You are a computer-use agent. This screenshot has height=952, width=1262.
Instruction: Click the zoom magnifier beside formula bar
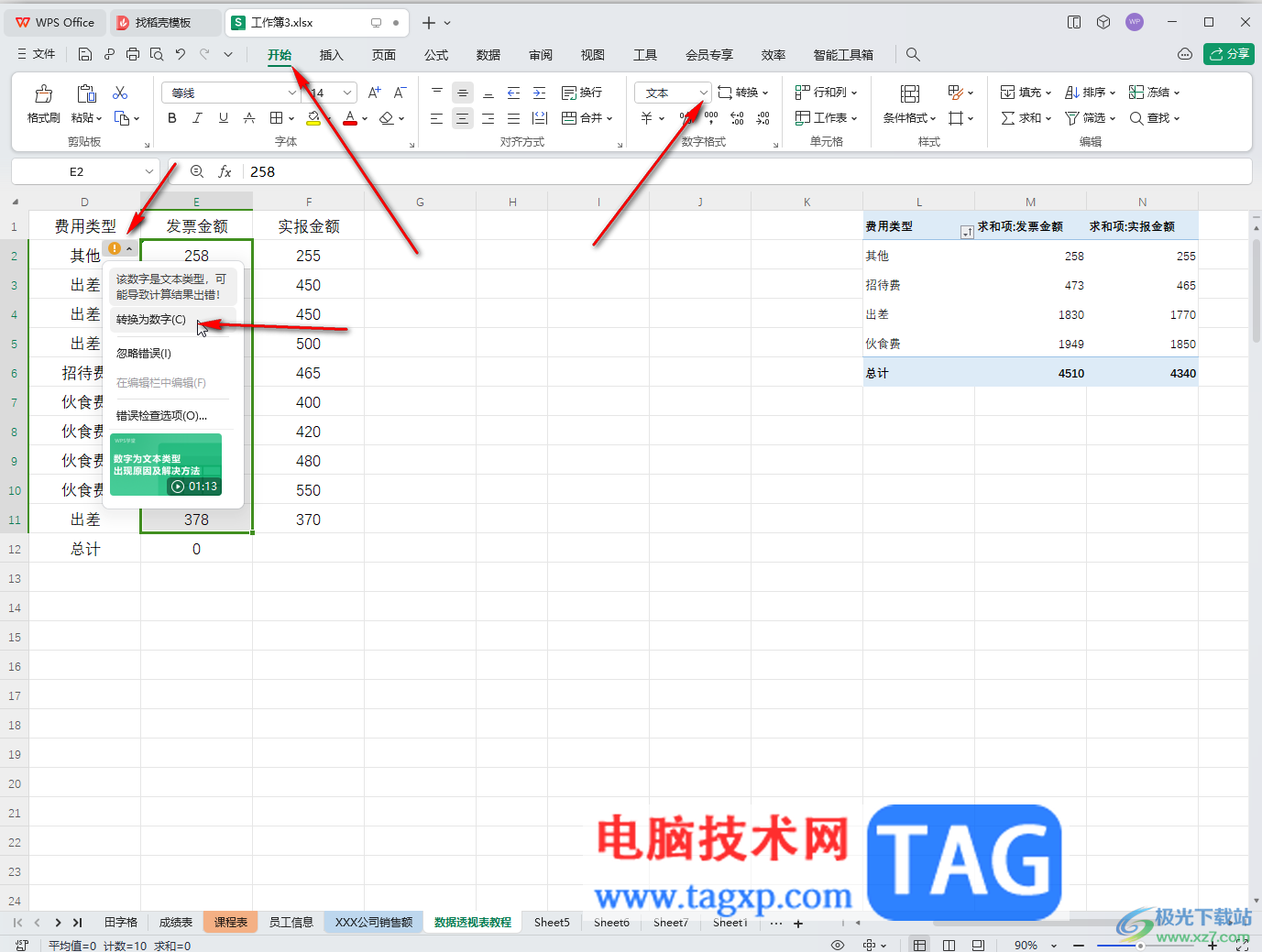(197, 171)
